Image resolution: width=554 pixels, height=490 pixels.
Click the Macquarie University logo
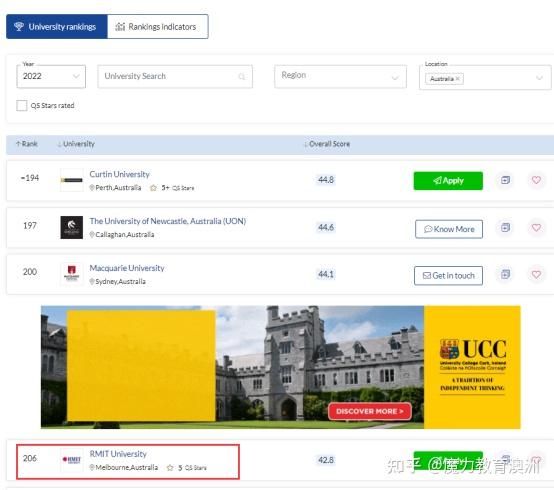[x=71, y=274]
